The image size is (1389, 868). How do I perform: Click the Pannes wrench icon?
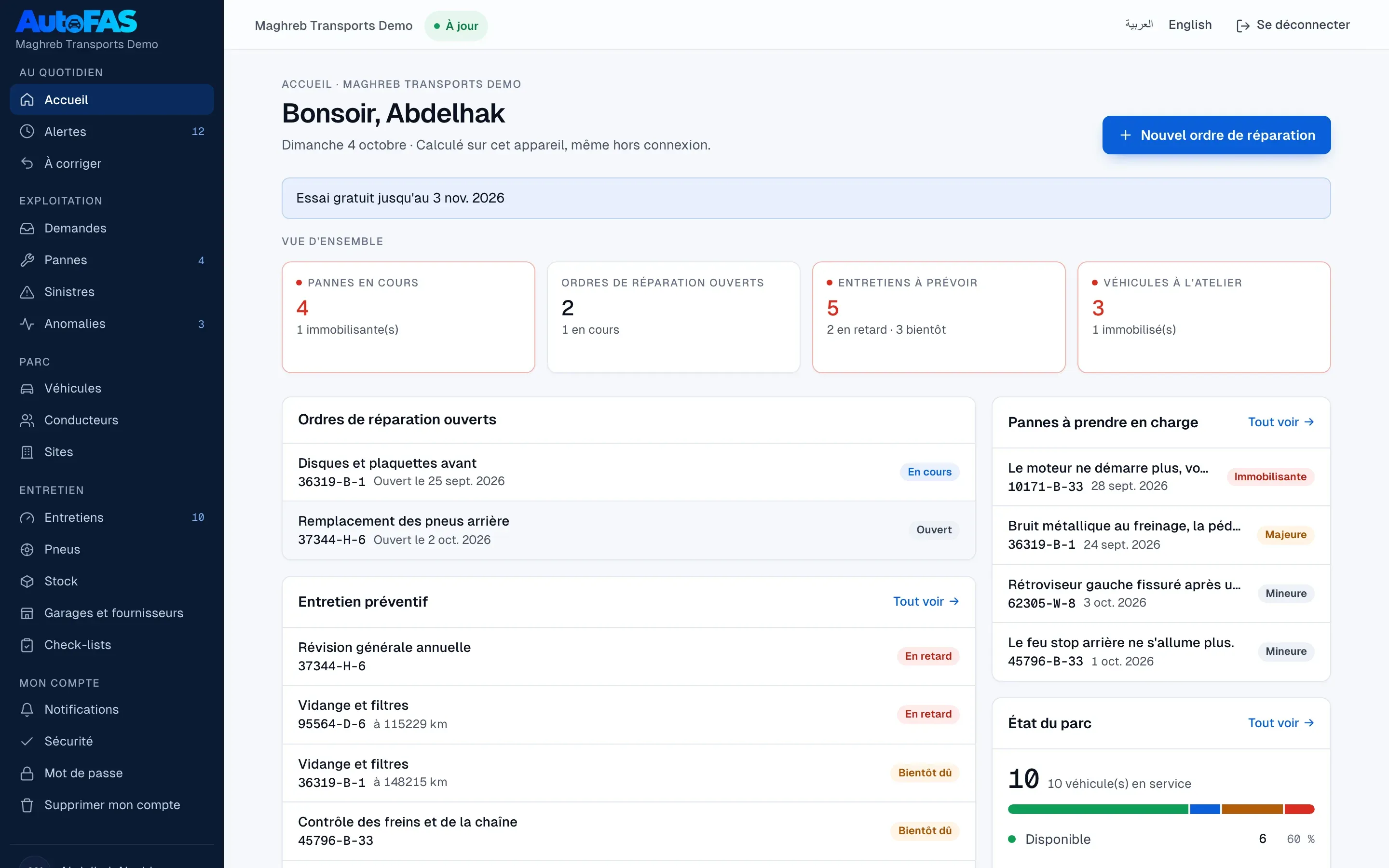27,260
